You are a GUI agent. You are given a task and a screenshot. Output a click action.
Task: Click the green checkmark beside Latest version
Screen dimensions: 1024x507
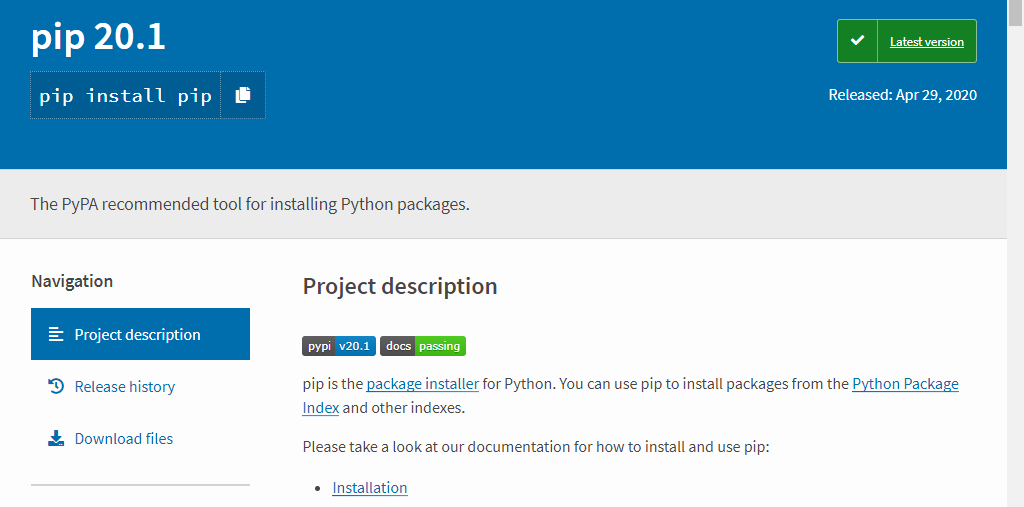point(857,41)
